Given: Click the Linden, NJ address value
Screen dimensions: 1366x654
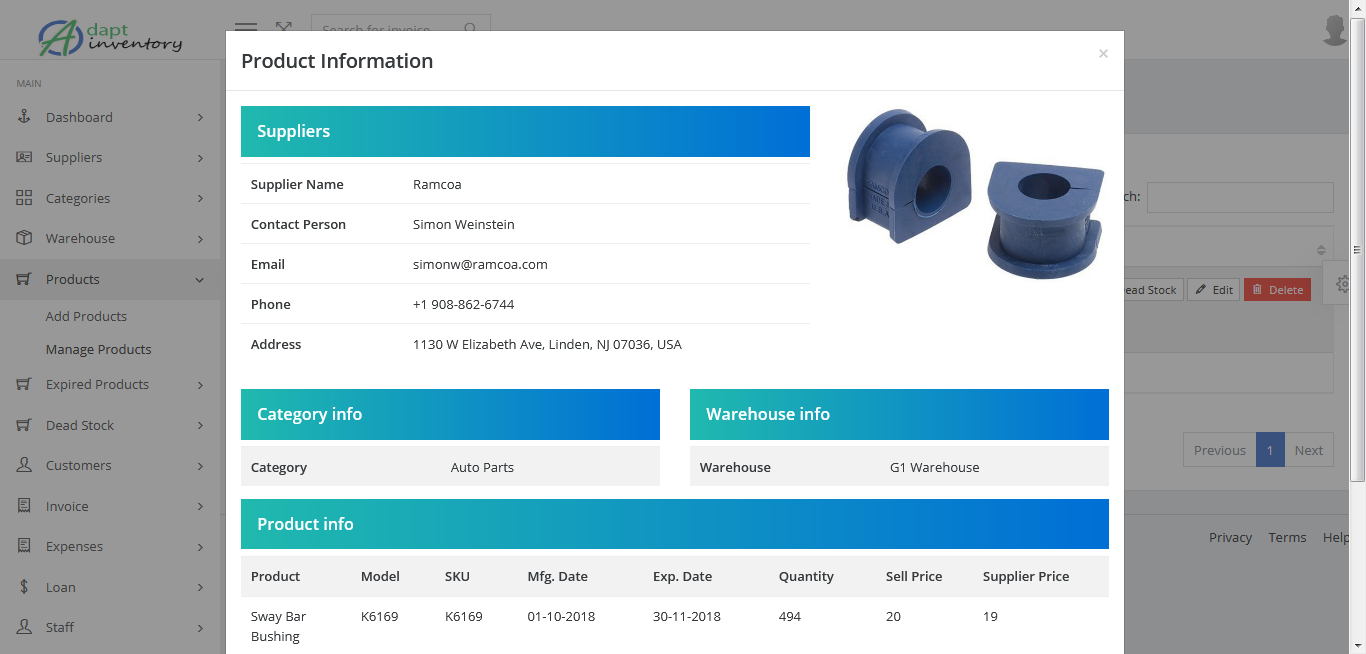Looking at the screenshot, I should [547, 344].
